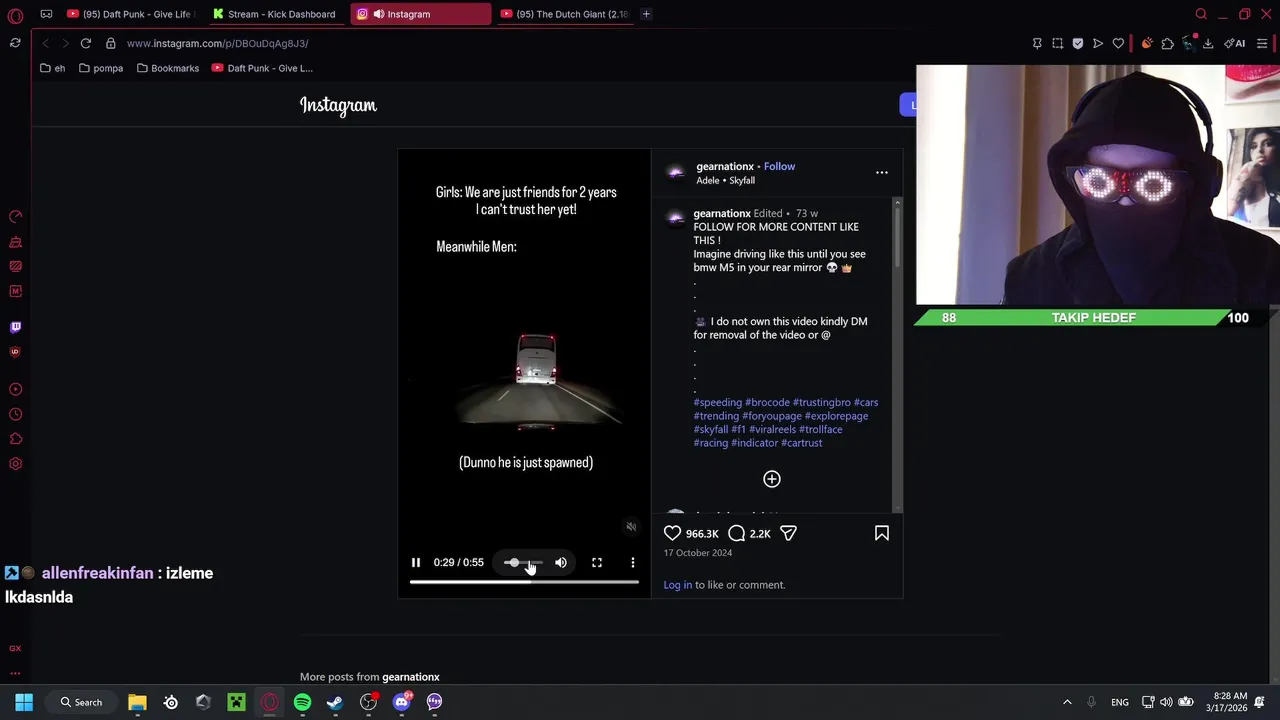This screenshot has width=1280, height=720.
Task: Open Spotify from the taskbar
Action: 302,702
